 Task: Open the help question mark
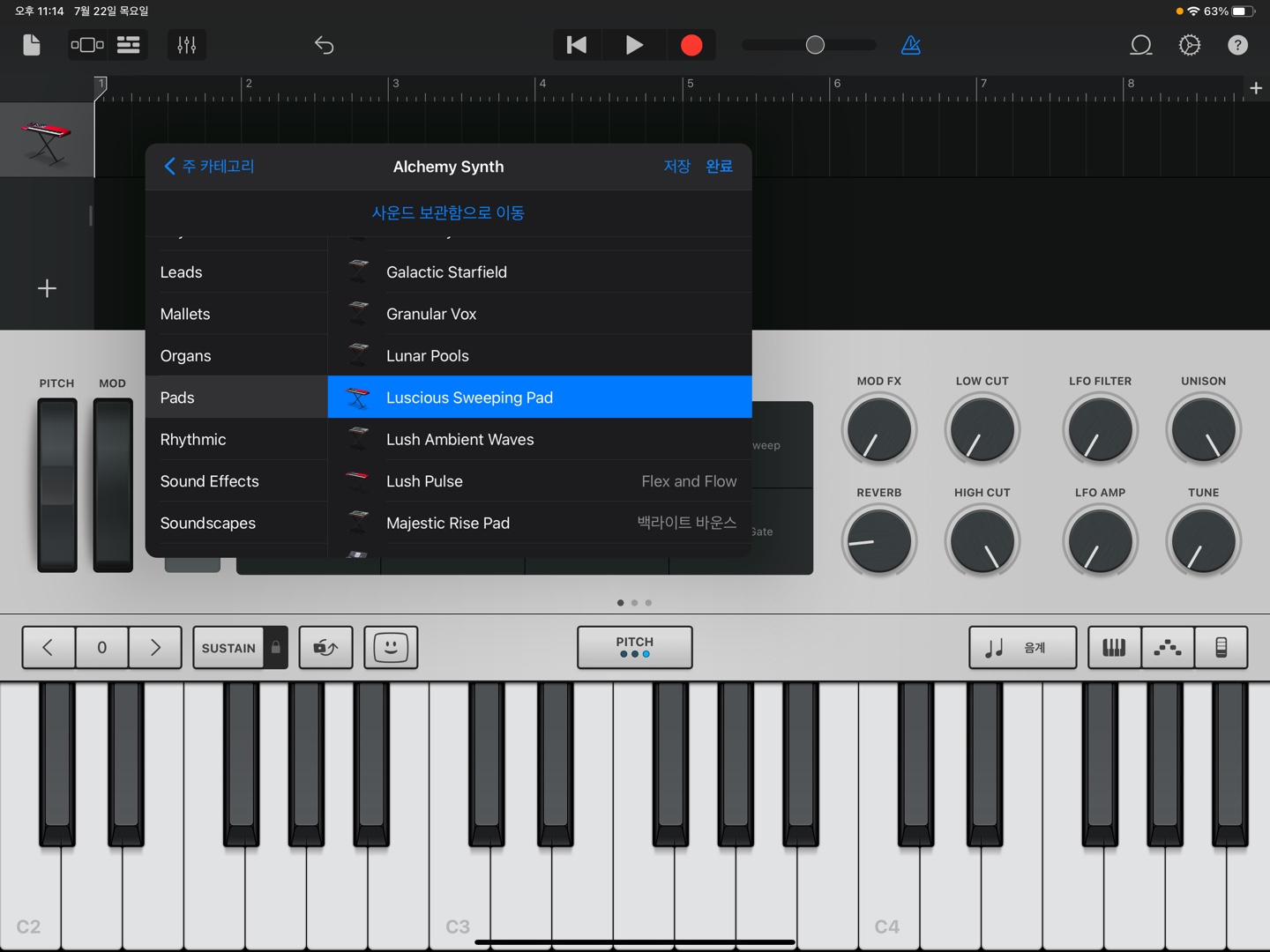tap(1238, 45)
